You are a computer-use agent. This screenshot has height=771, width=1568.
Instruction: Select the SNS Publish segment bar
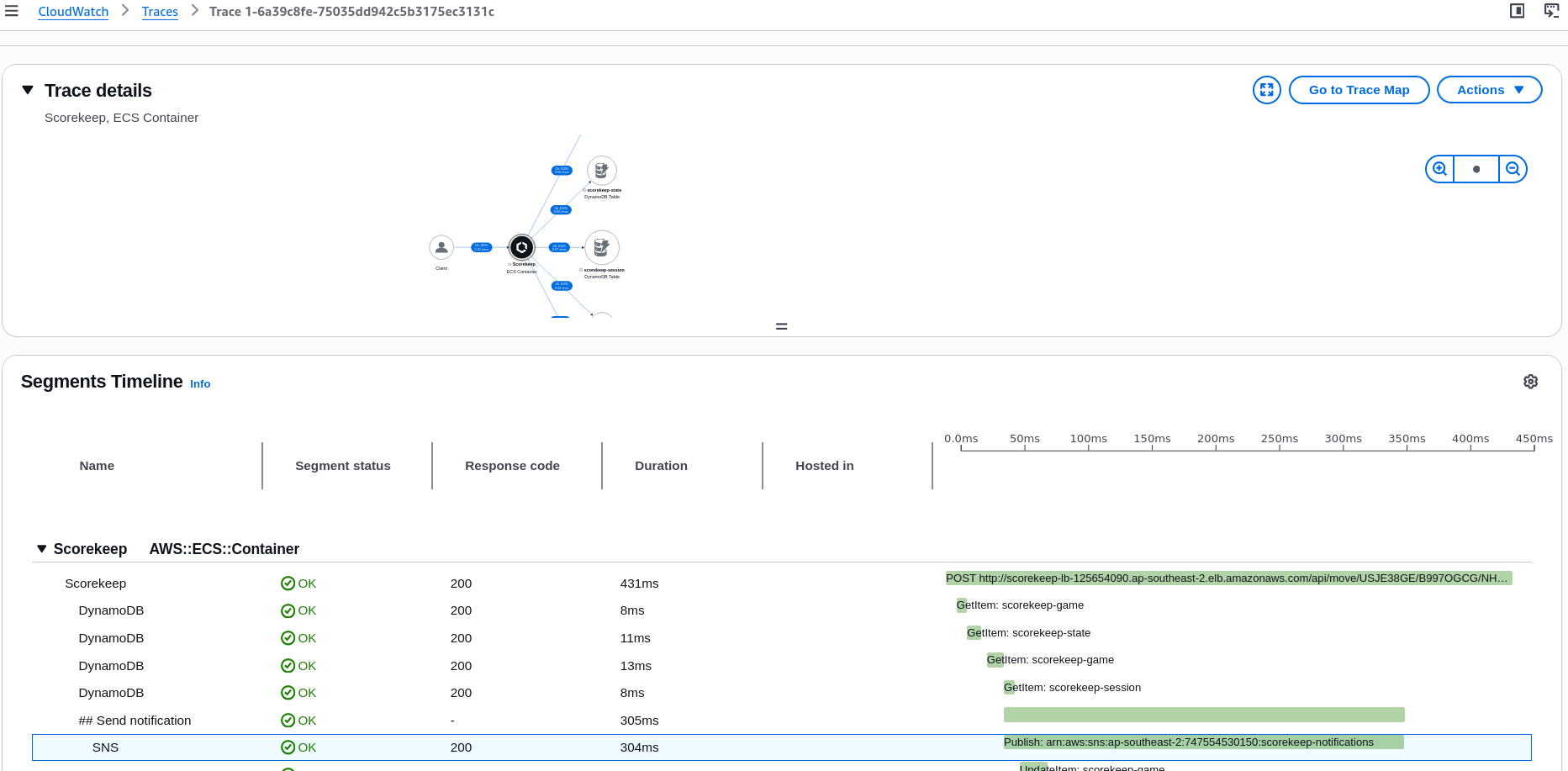click(x=1203, y=742)
